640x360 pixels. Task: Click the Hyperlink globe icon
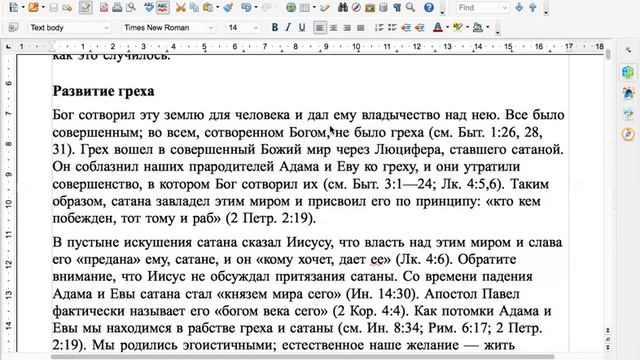pyautogui.click(x=291, y=7)
